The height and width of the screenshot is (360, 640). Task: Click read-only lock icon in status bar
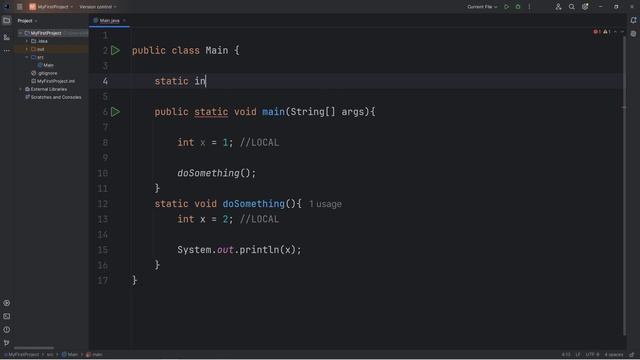pyautogui.click(x=632, y=355)
